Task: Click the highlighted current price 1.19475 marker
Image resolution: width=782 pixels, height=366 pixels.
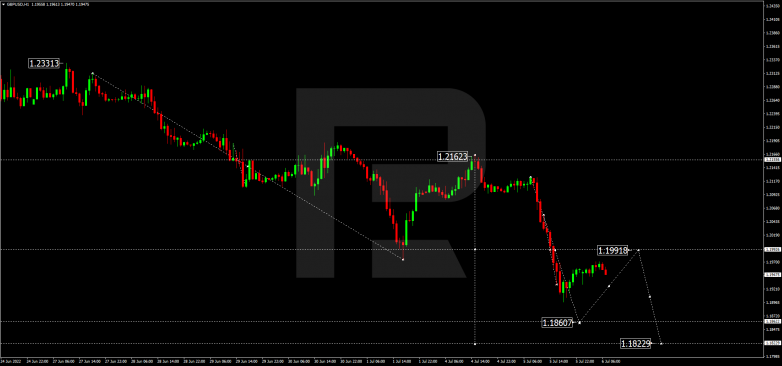Action: click(x=772, y=274)
